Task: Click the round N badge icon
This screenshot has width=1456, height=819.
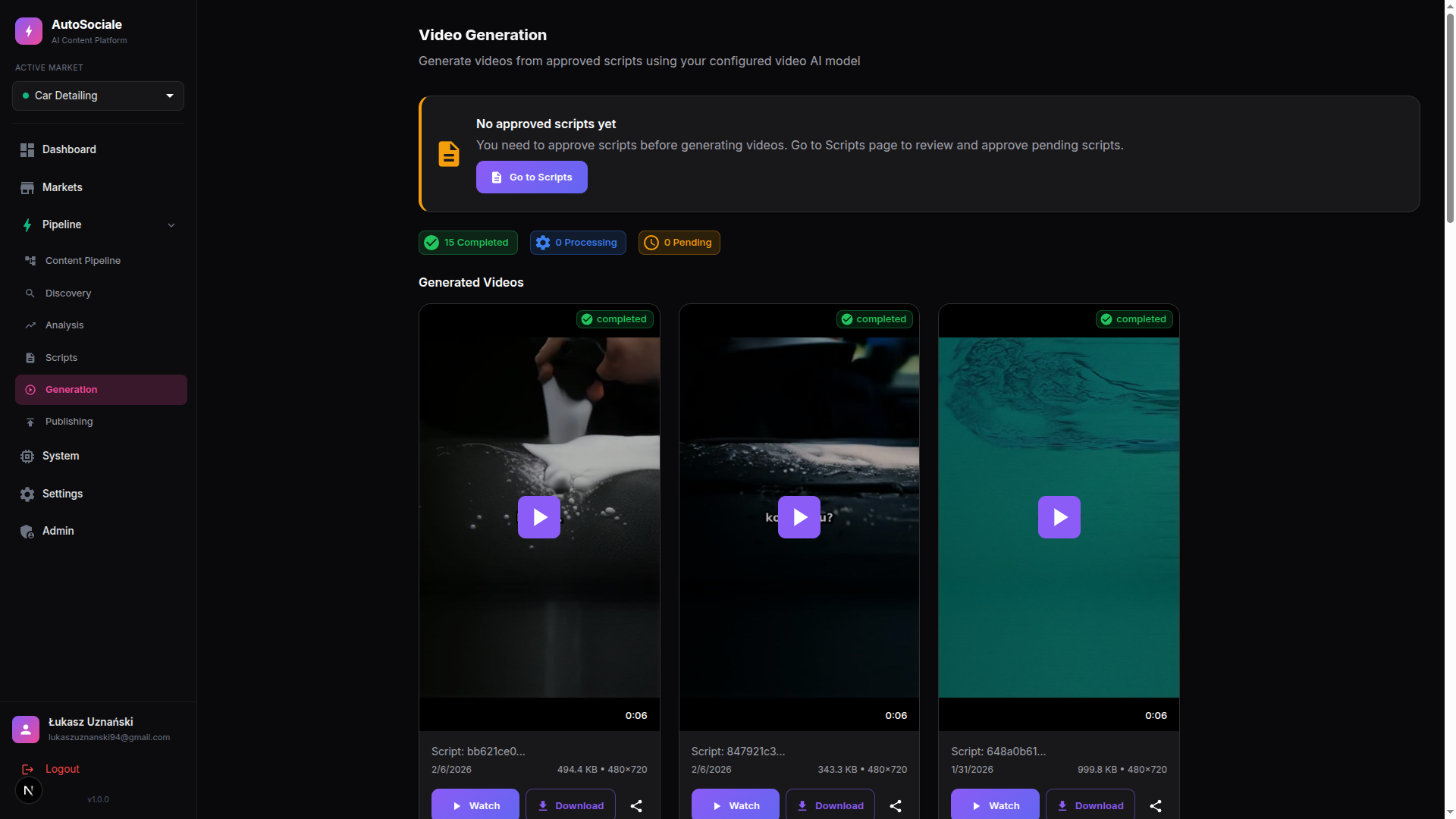Action: [29, 790]
